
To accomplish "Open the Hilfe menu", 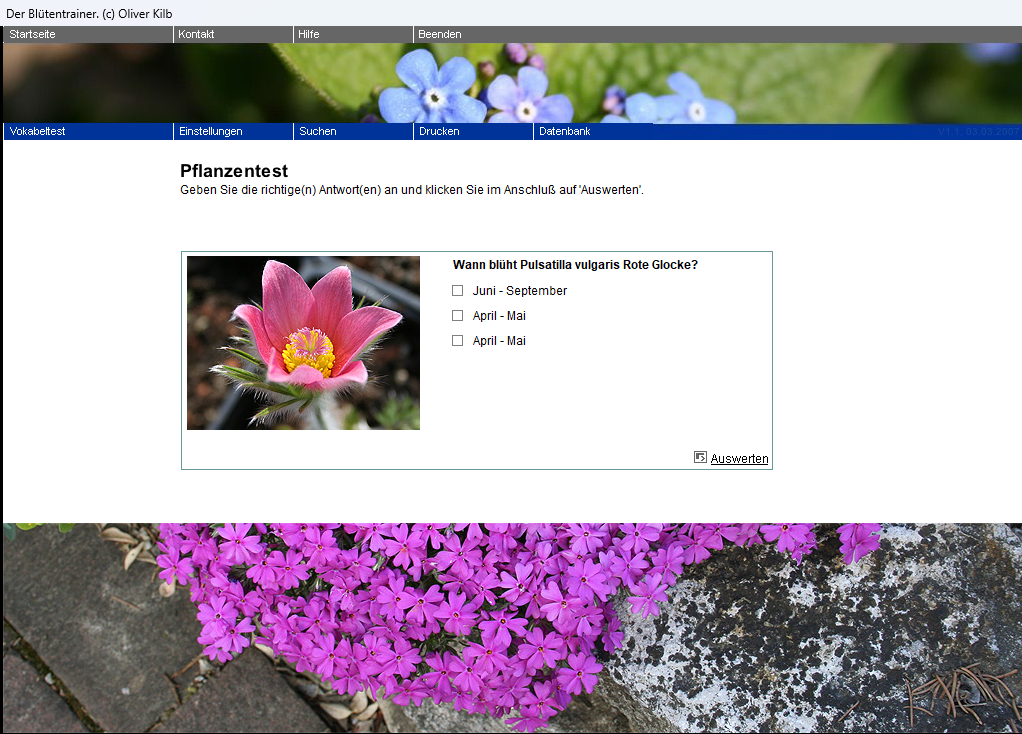I will pyautogui.click(x=309, y=34).
